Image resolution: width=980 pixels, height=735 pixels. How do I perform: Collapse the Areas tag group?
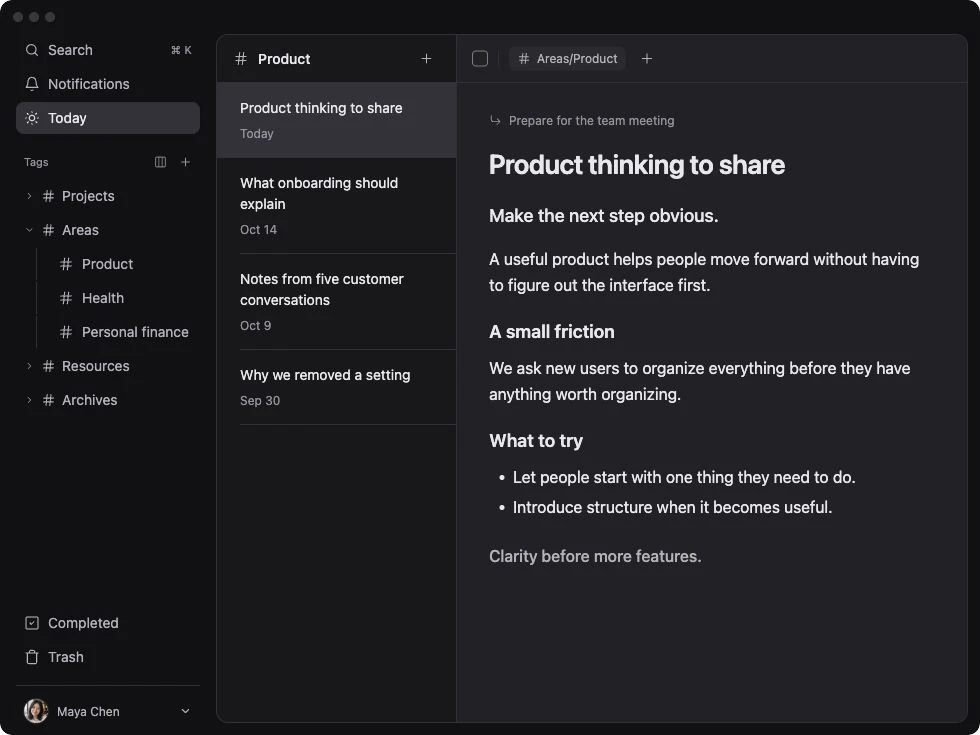pos(29,230)
